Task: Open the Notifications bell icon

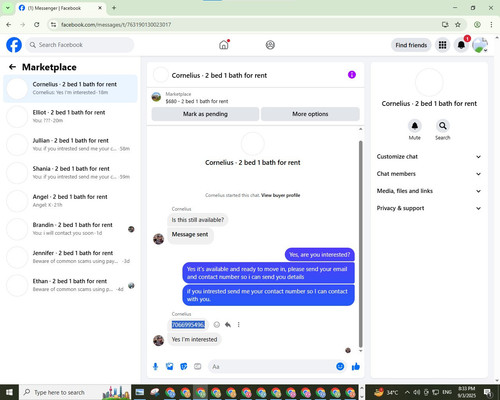Action: click(461, 45)
